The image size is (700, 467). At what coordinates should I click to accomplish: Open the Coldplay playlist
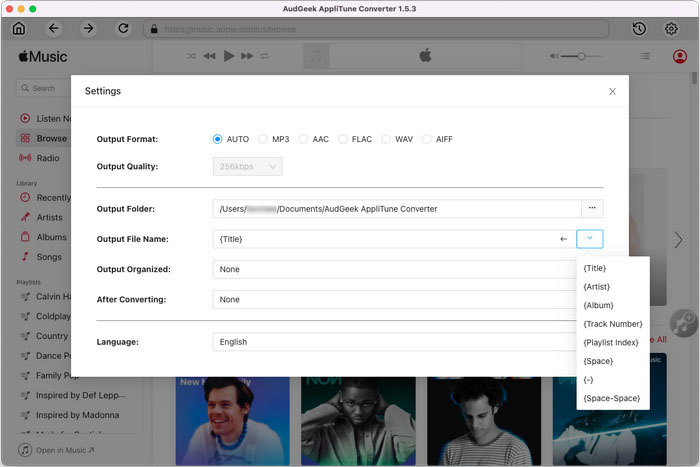click(45, 316)
